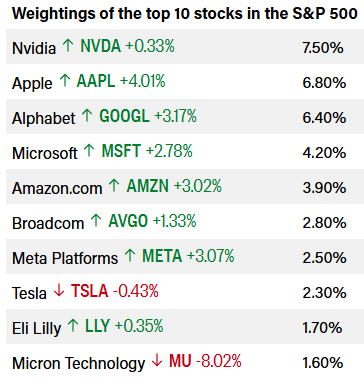Viewport: 364px width, 392px height.
Task: Click the green up arrow beside Nvidia
Action: pos(68,45)
